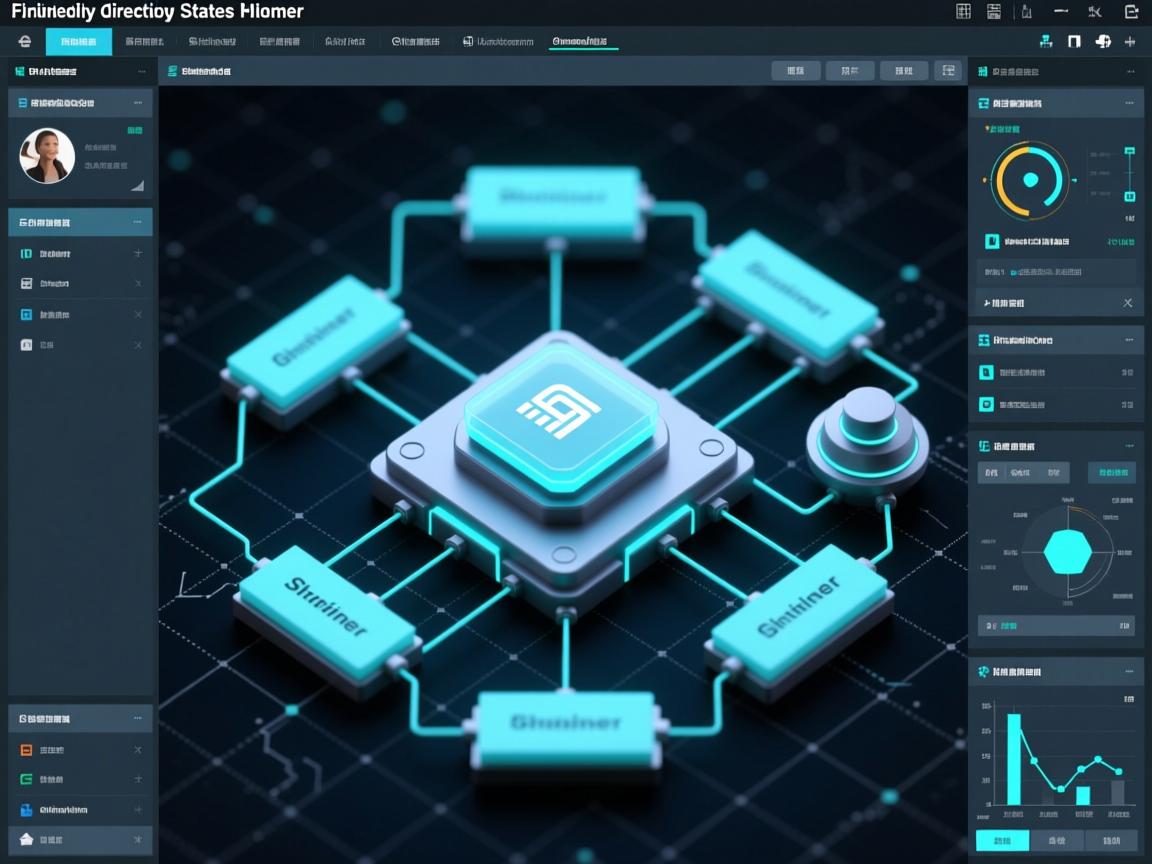
Task: Select the white house icon in the lower-left list
Action: pyautogui.click(x=26, y=839)
